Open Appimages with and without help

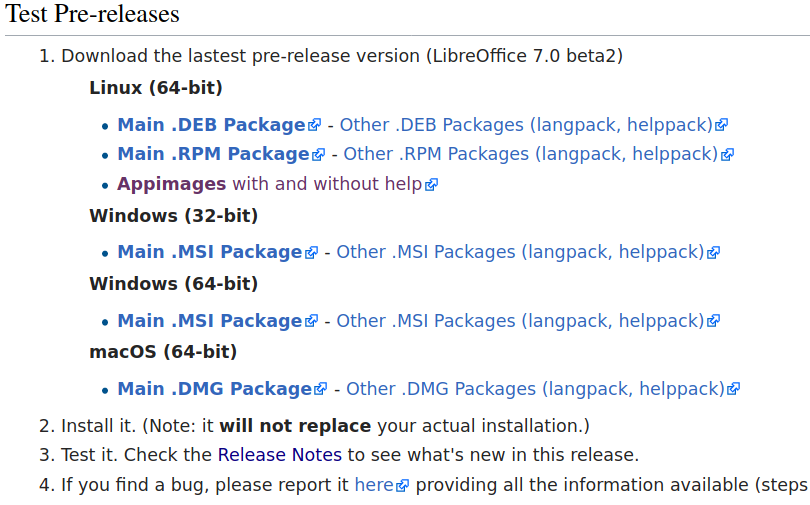tap(270, 184)
